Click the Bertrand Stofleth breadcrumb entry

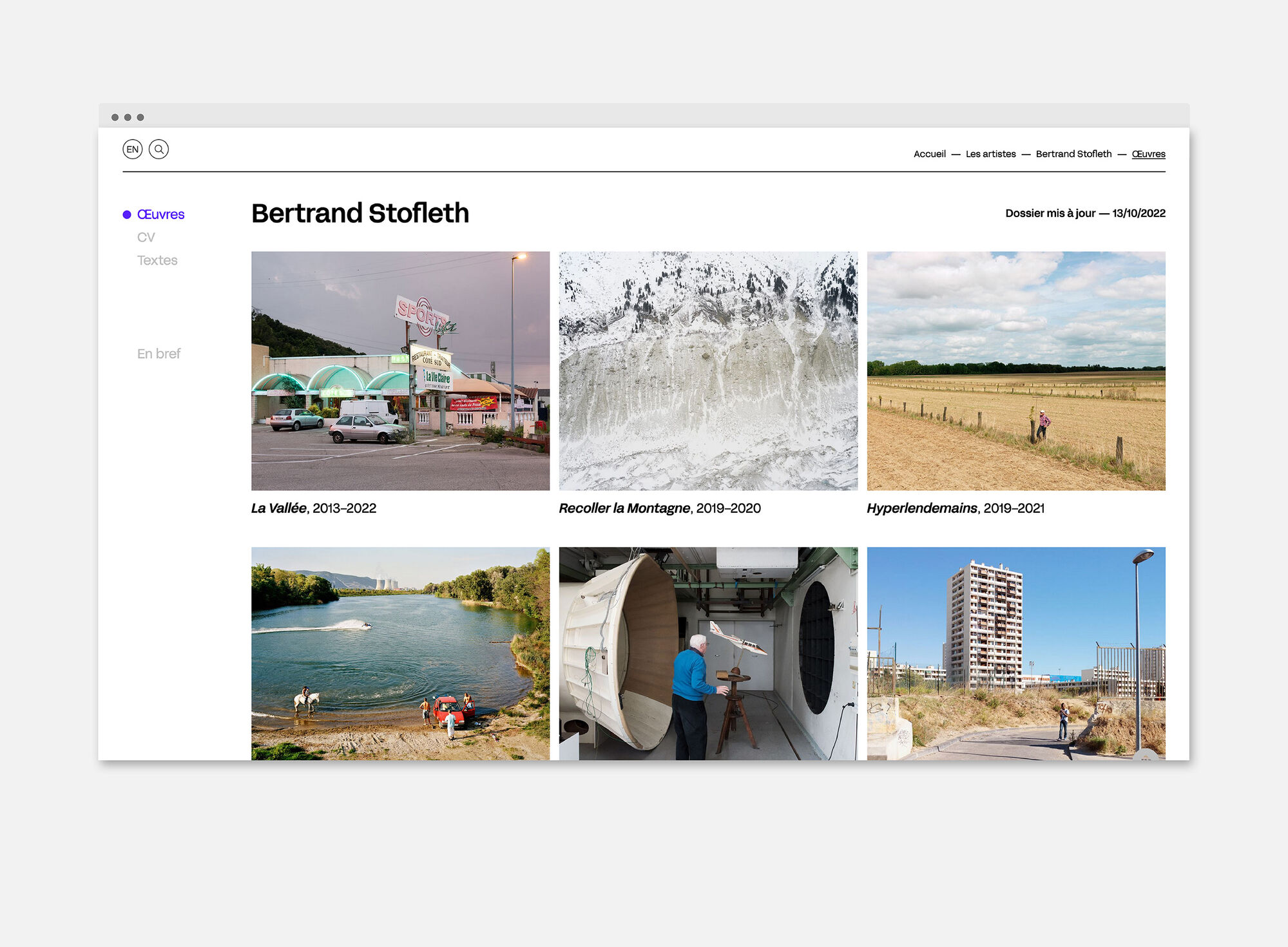pyautogui.click(x=1073, y=153)
